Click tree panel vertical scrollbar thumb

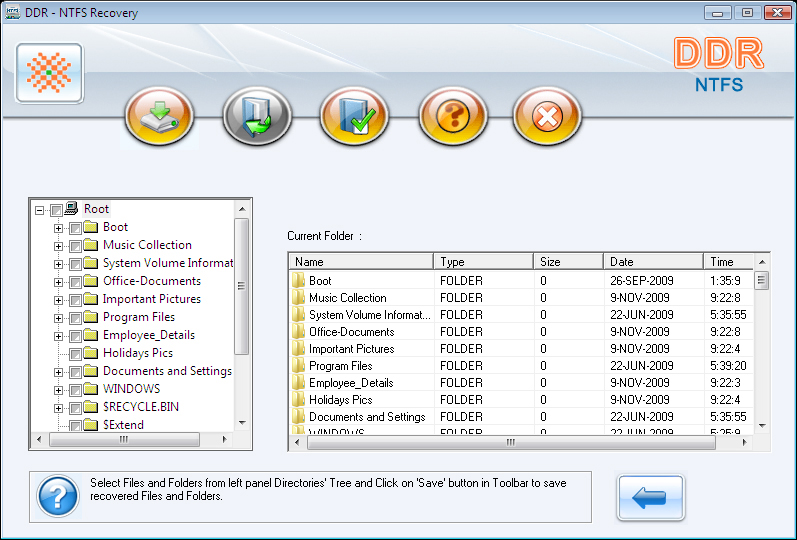point(242,286)
